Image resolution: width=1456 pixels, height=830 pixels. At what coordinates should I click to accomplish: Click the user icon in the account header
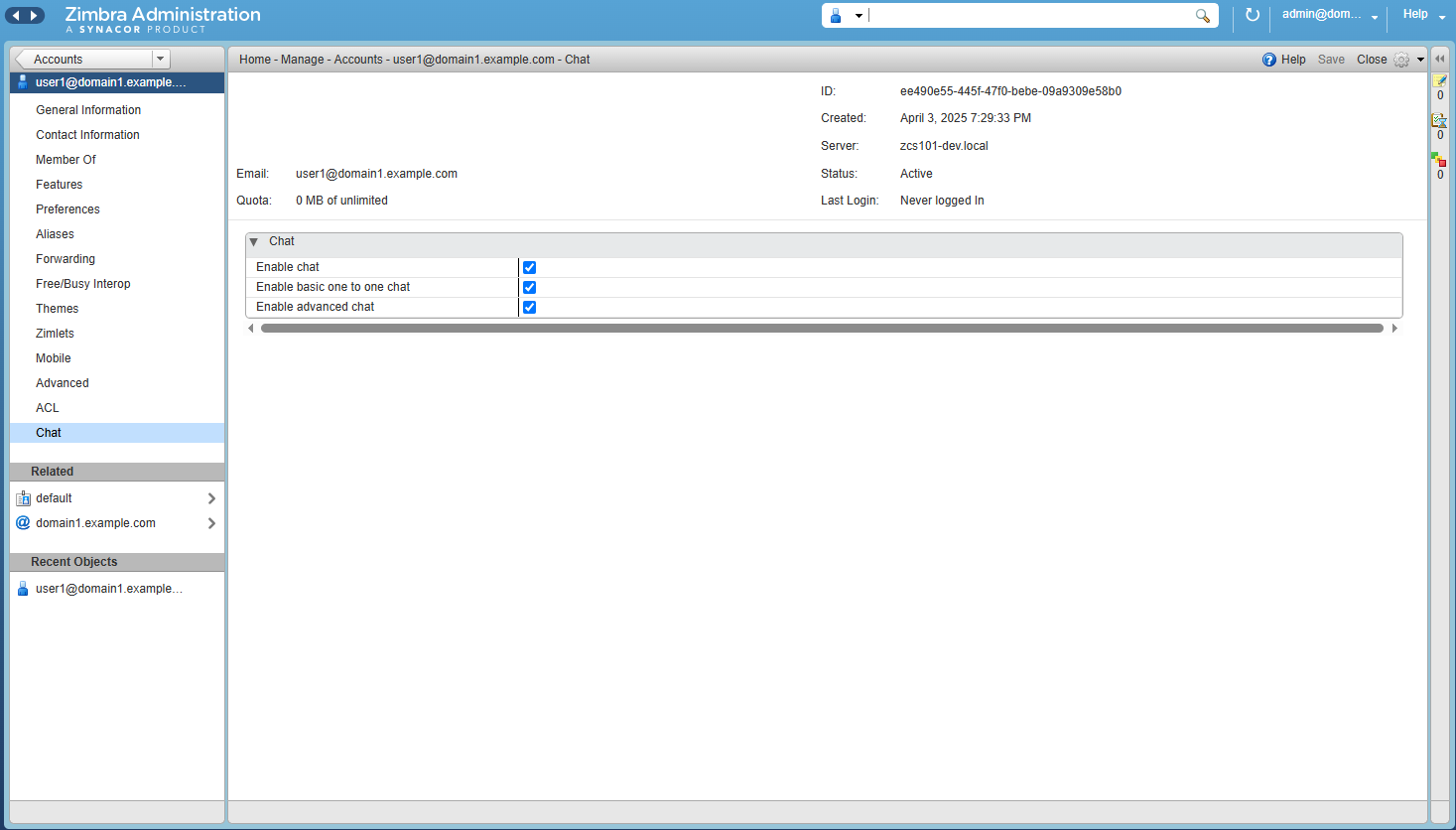point(23,82)
